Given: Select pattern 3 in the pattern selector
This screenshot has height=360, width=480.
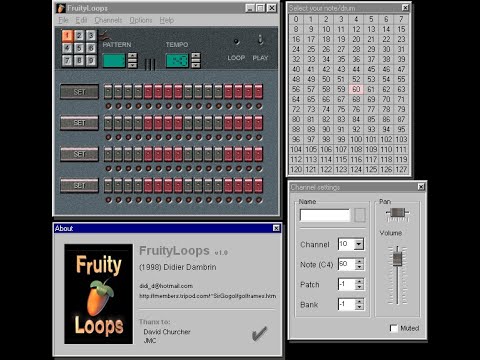Looking at the screenshot, I should (x=91, y=36).
